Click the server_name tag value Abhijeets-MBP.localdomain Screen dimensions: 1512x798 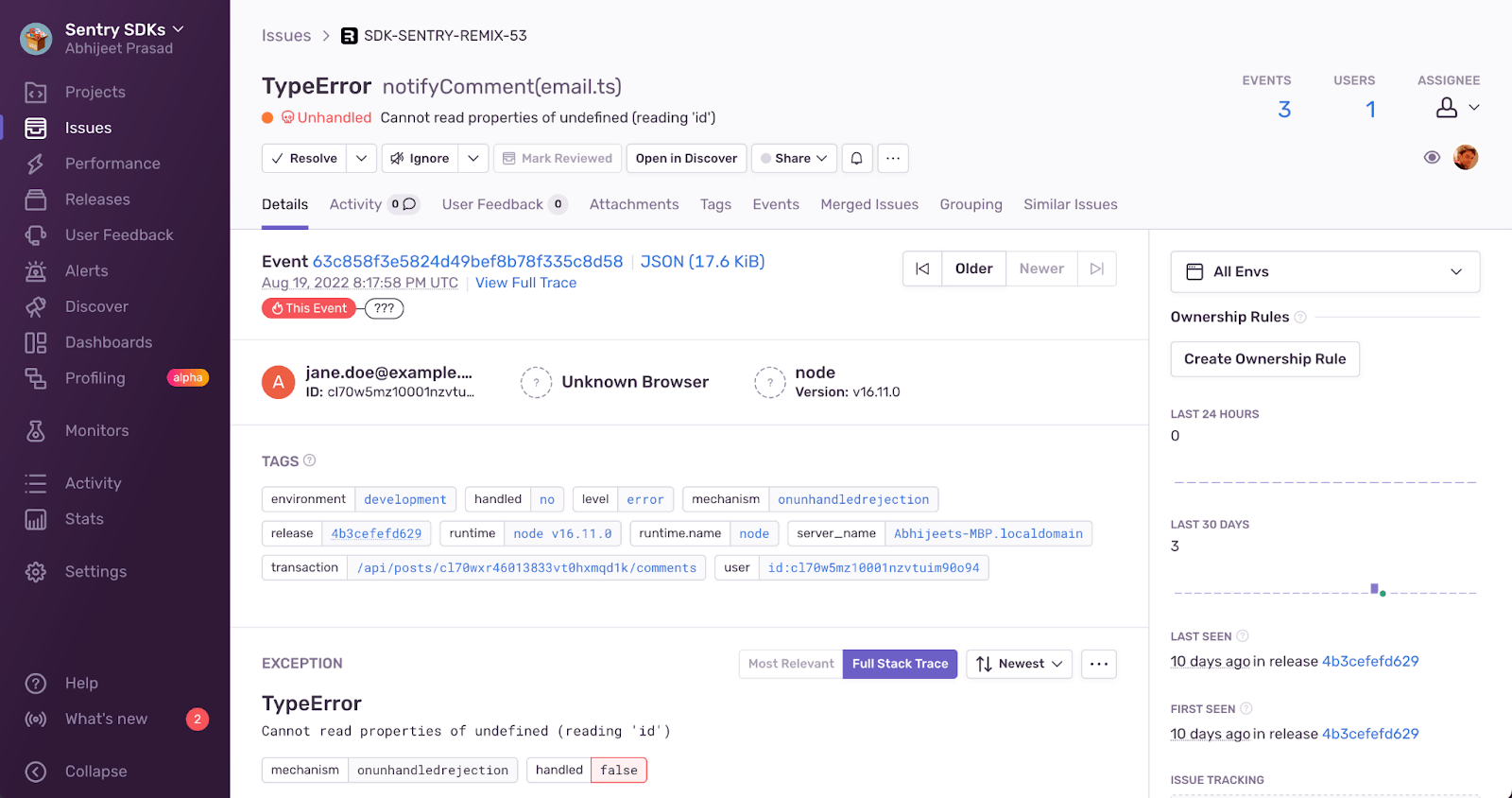click(988, 533)
